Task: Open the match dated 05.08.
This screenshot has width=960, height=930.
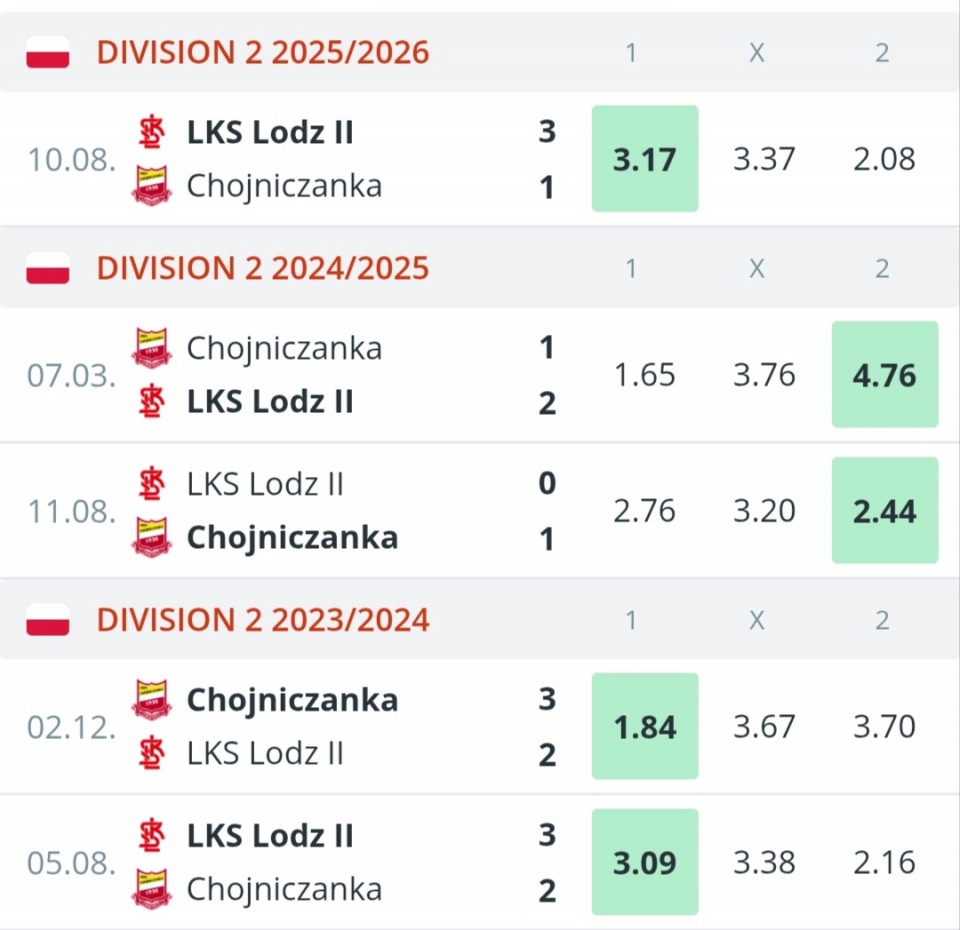Action: pos(70,863)
